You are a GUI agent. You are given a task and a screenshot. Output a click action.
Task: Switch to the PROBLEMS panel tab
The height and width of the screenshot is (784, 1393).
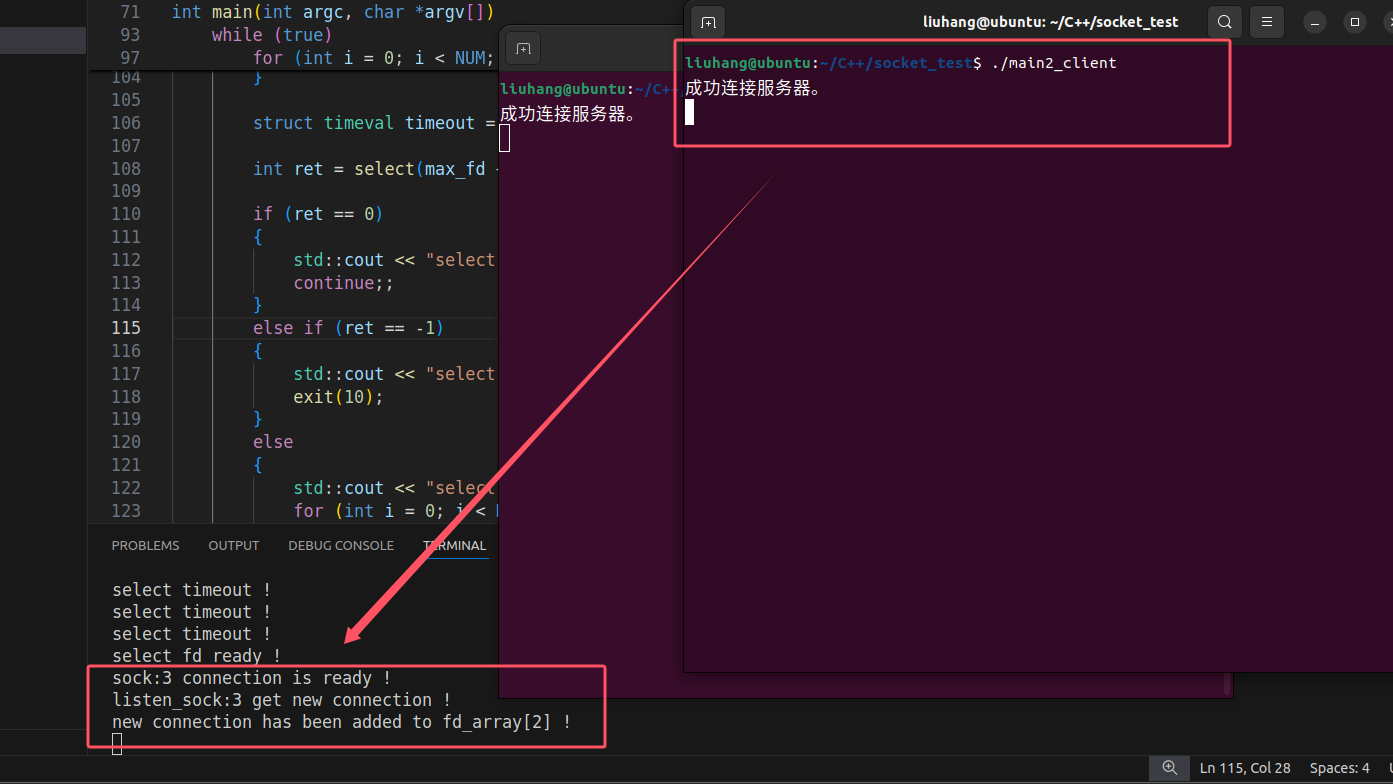[x=145, y=545]
